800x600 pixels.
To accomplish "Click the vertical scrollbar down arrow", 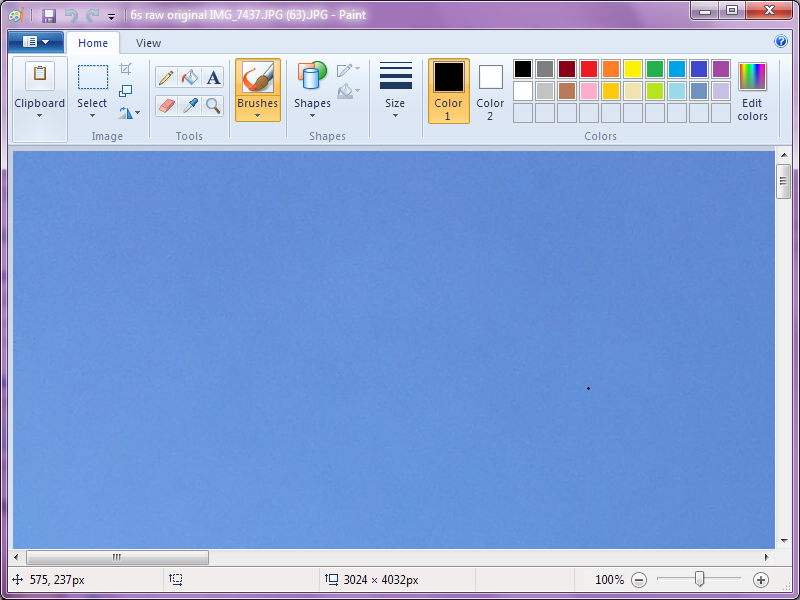I will coord(783,541).
